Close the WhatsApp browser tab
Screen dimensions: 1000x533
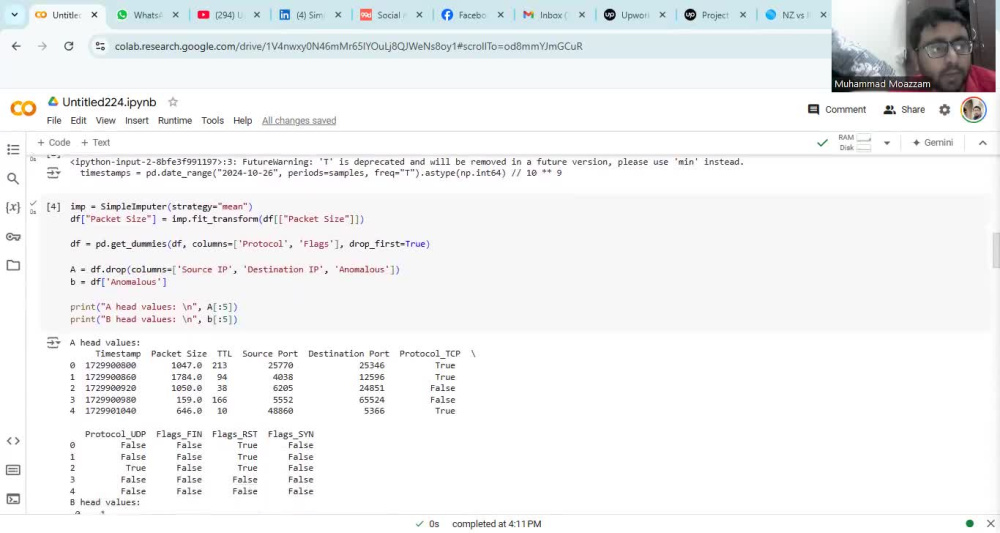click(x=175, y=15)
